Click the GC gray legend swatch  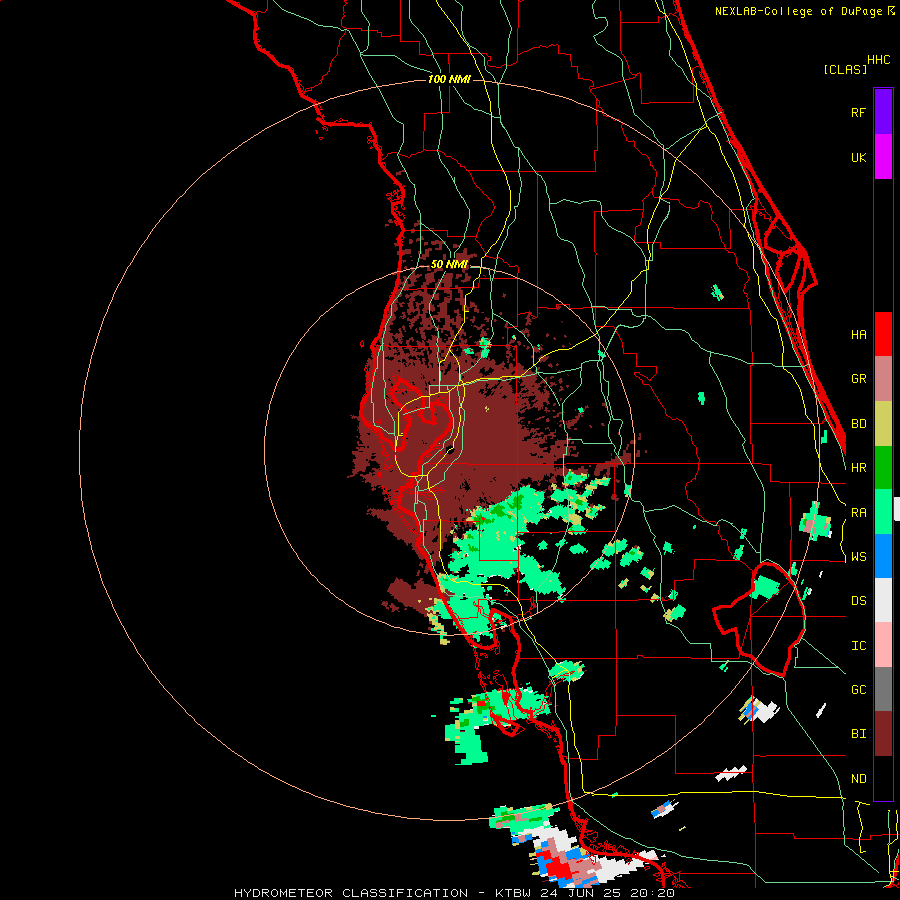[883, 689]
